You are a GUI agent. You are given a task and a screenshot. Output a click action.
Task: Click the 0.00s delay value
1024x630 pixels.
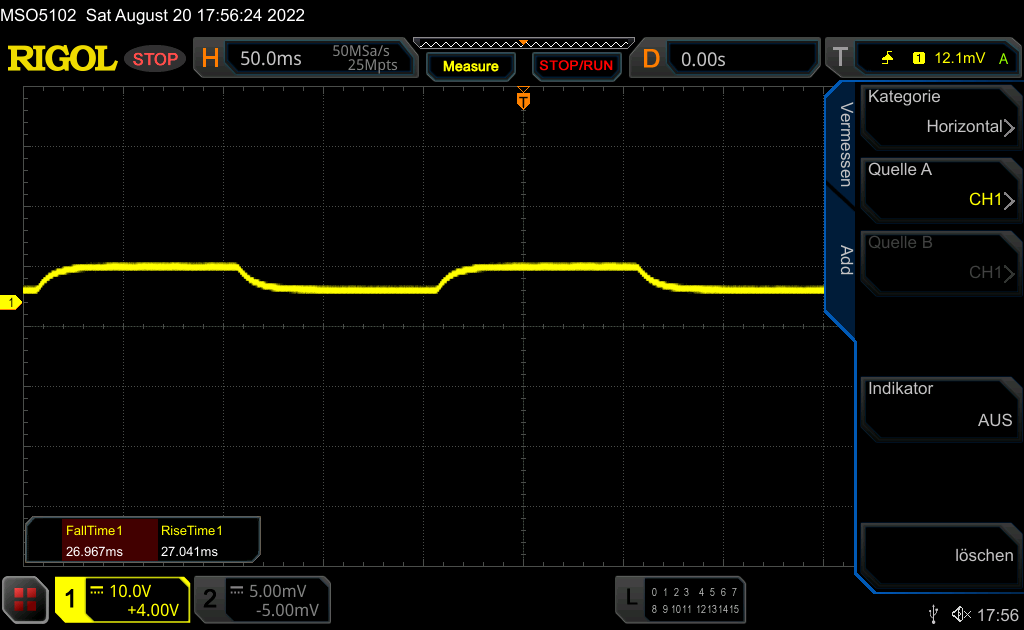703,59
